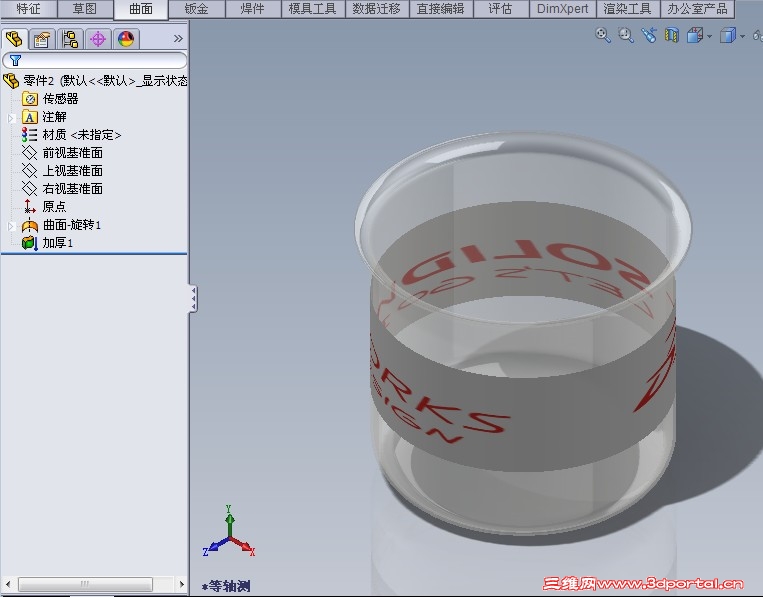
Task: Select the 上视基准面 tree item
Action: pyautogui.click(x=62, y=171)
